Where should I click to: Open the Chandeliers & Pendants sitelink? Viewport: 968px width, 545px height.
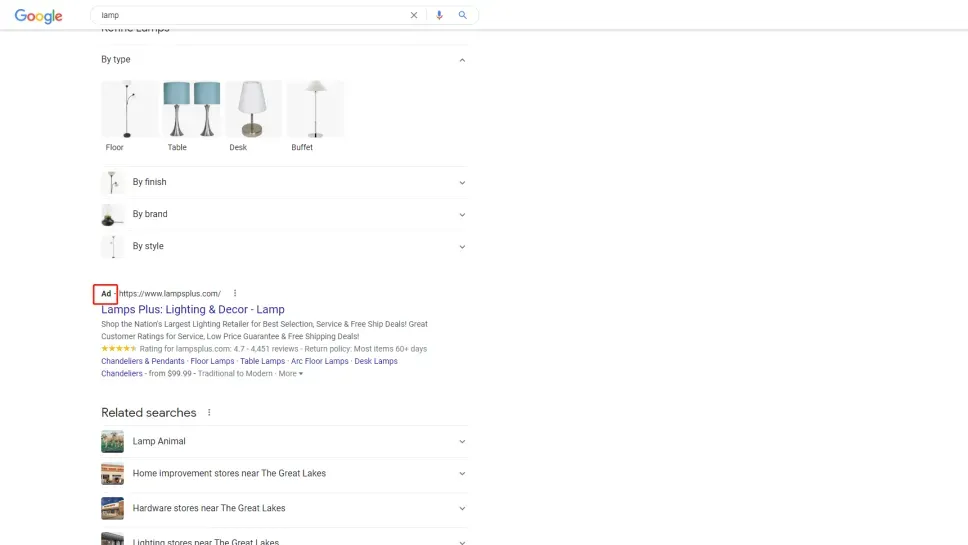pyautogui.click(x=143, y=361)
